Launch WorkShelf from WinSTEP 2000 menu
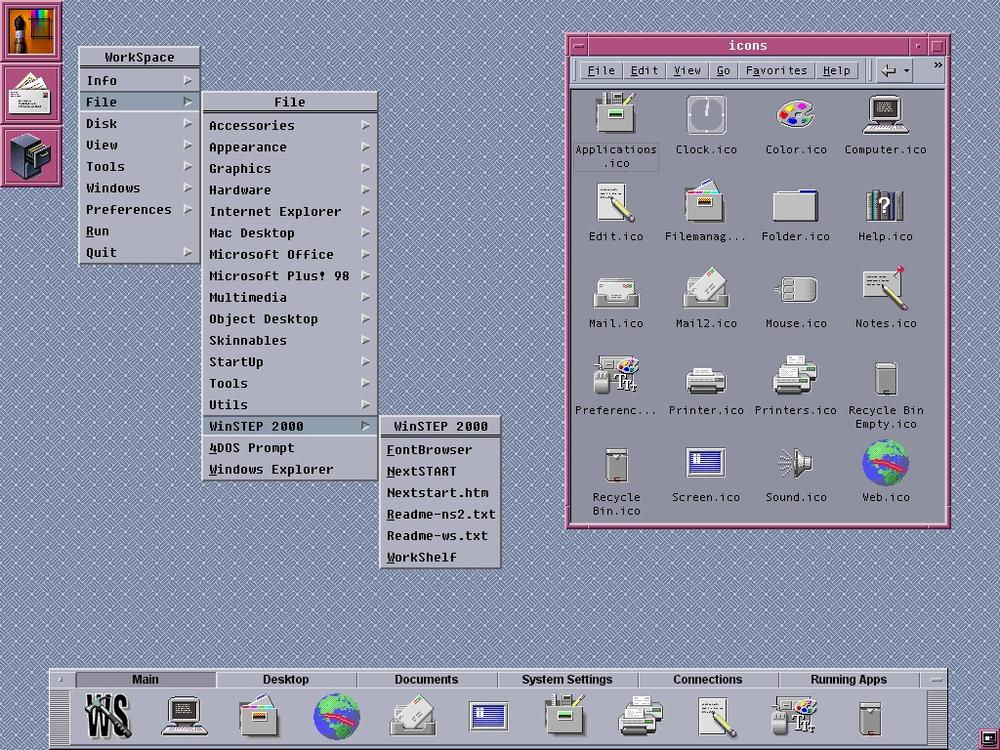Screen dimensions: 1000x750 click(x=440, y=557)
